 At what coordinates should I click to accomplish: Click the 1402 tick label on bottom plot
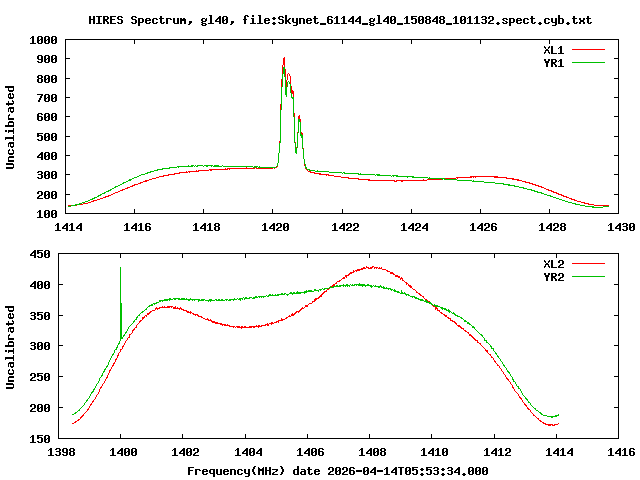(x=185, y=452)
